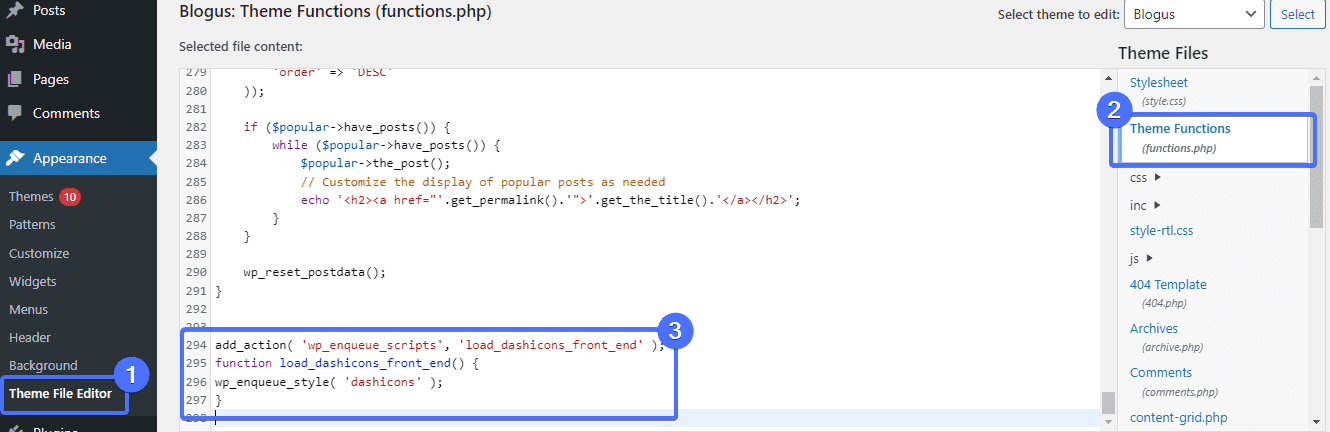
Task: Click the Comments bubble icon
Action: tap(15, 113)
